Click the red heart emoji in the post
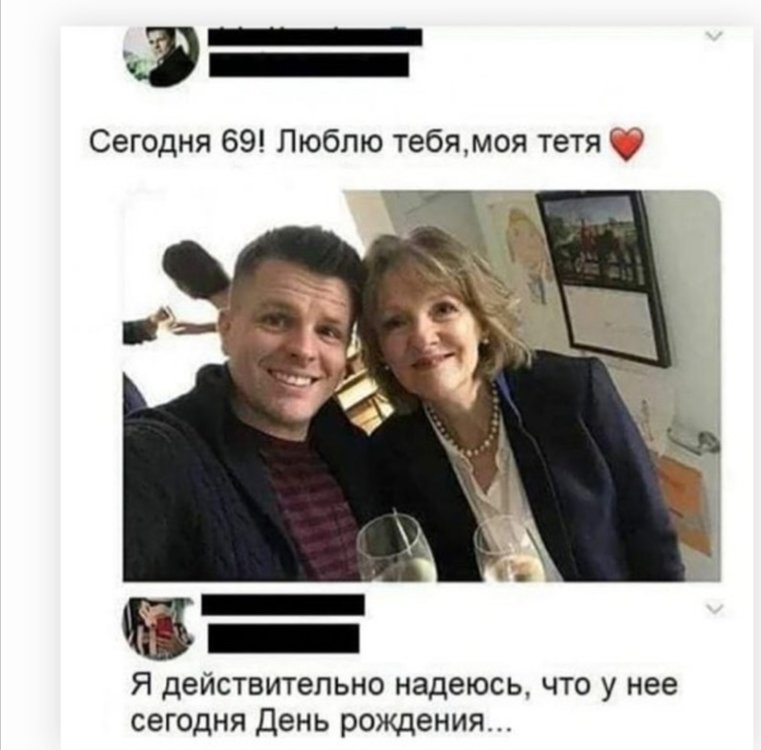The height and width of the screenshot is (750, 761). [x=626, y=144]
